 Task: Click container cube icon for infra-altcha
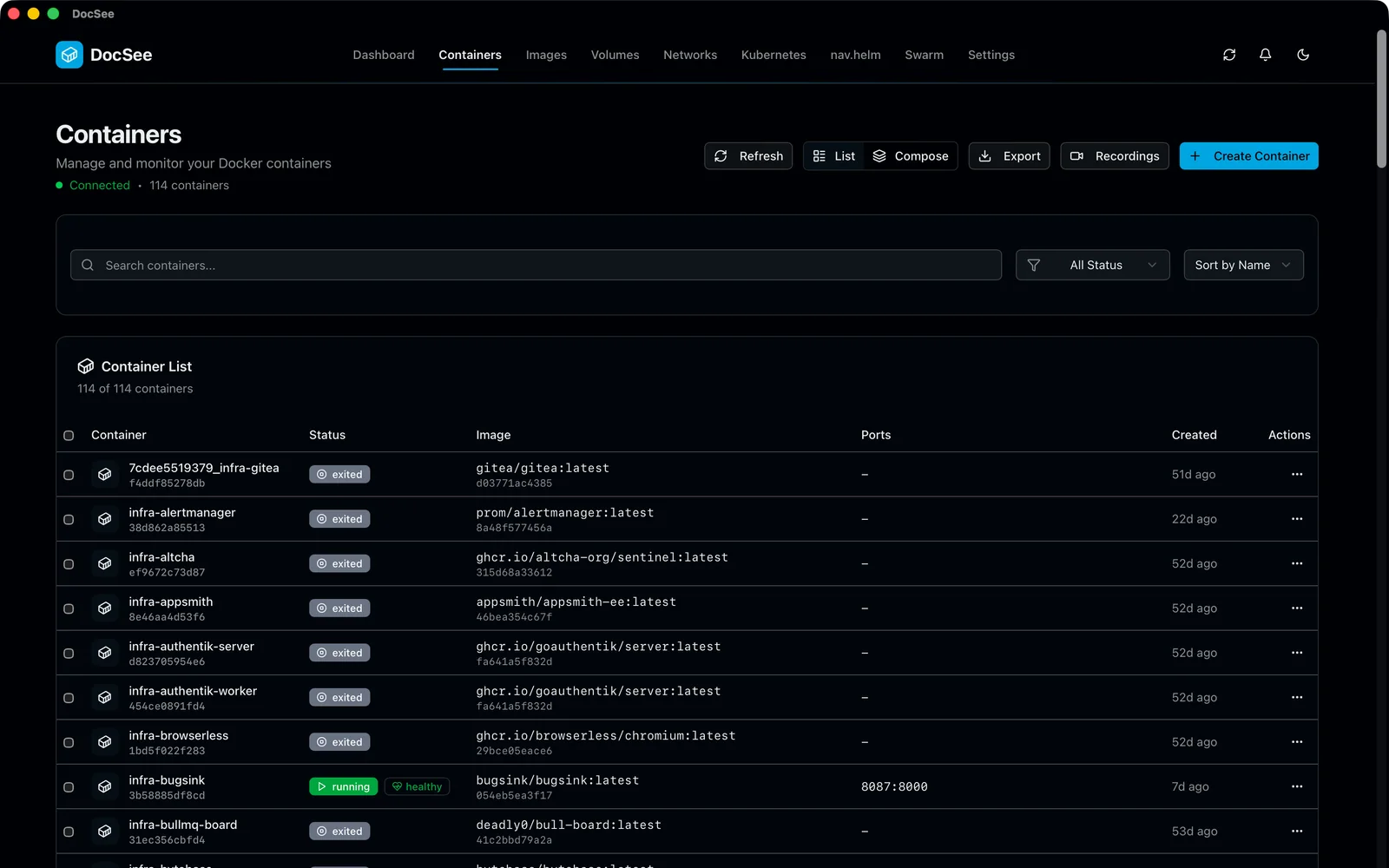tap(105, 563)
